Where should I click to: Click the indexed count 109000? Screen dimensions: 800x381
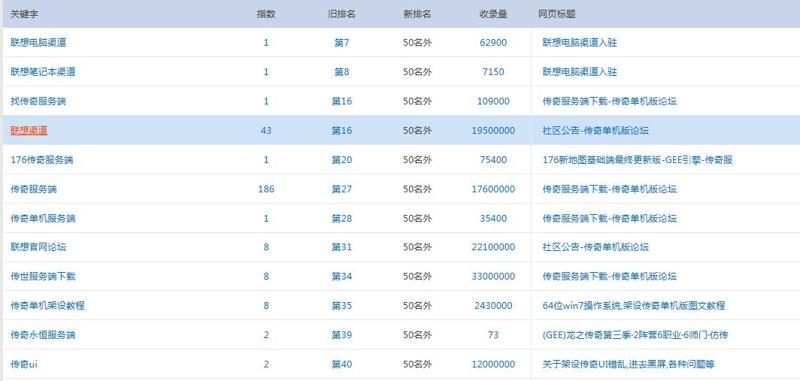pyautogui.click(x=493, y=101)
